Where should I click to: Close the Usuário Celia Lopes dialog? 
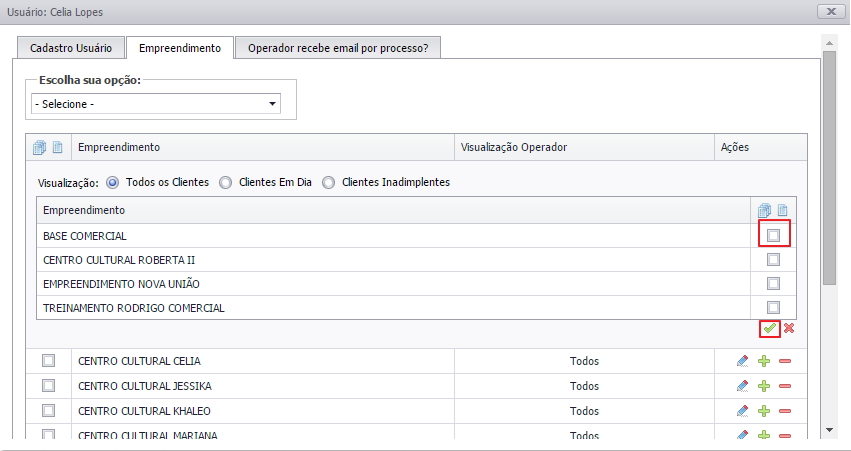pyautogui.click(x=831, y=12)
